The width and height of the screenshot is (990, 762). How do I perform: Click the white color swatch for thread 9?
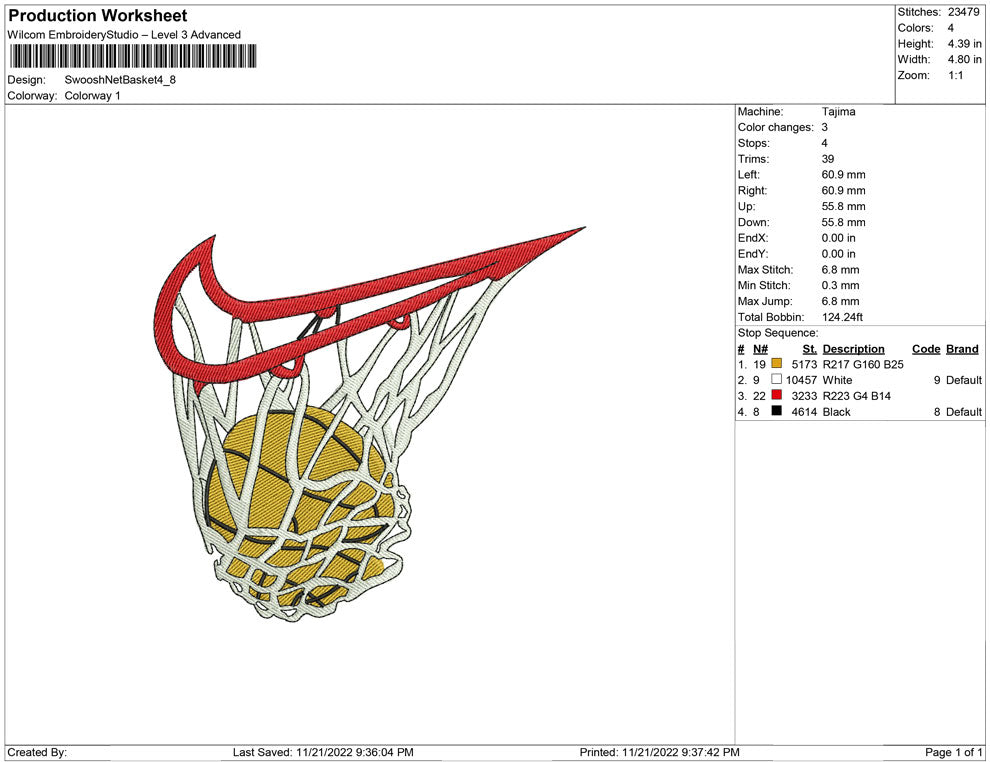pyautogui.click(x=777, y=379)
